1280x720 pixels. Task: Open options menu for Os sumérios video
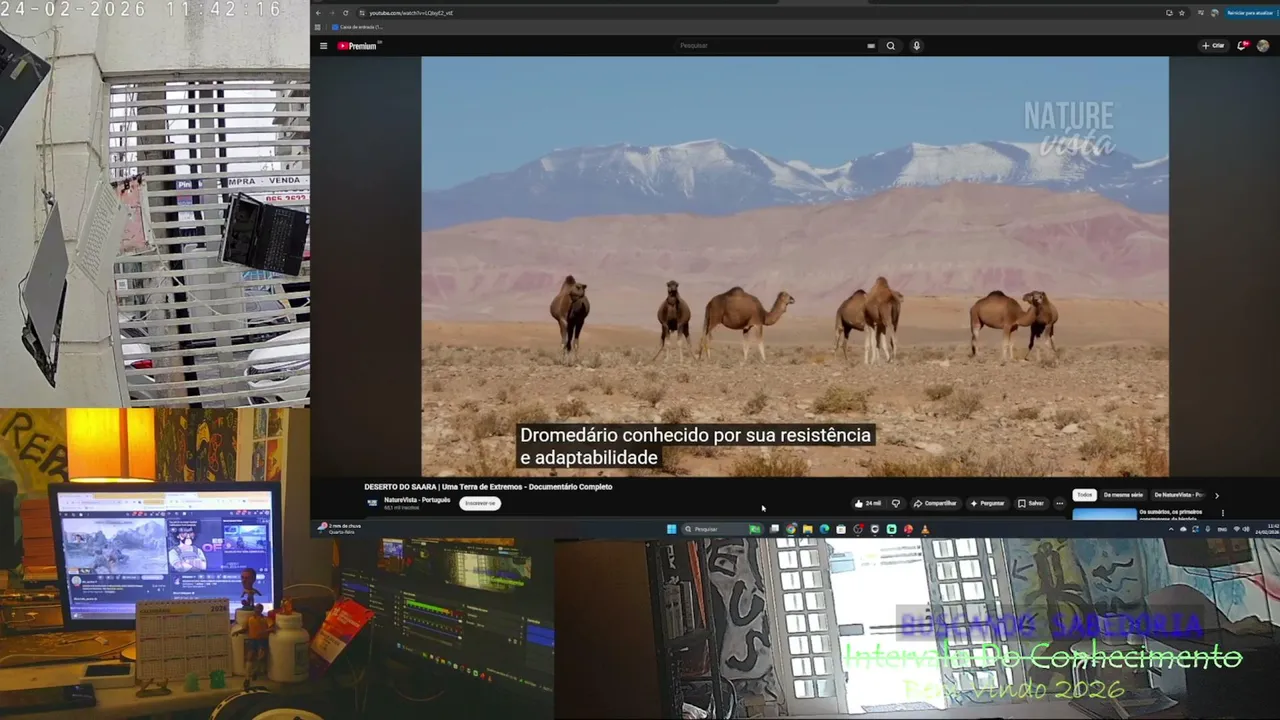point(1222,513)
